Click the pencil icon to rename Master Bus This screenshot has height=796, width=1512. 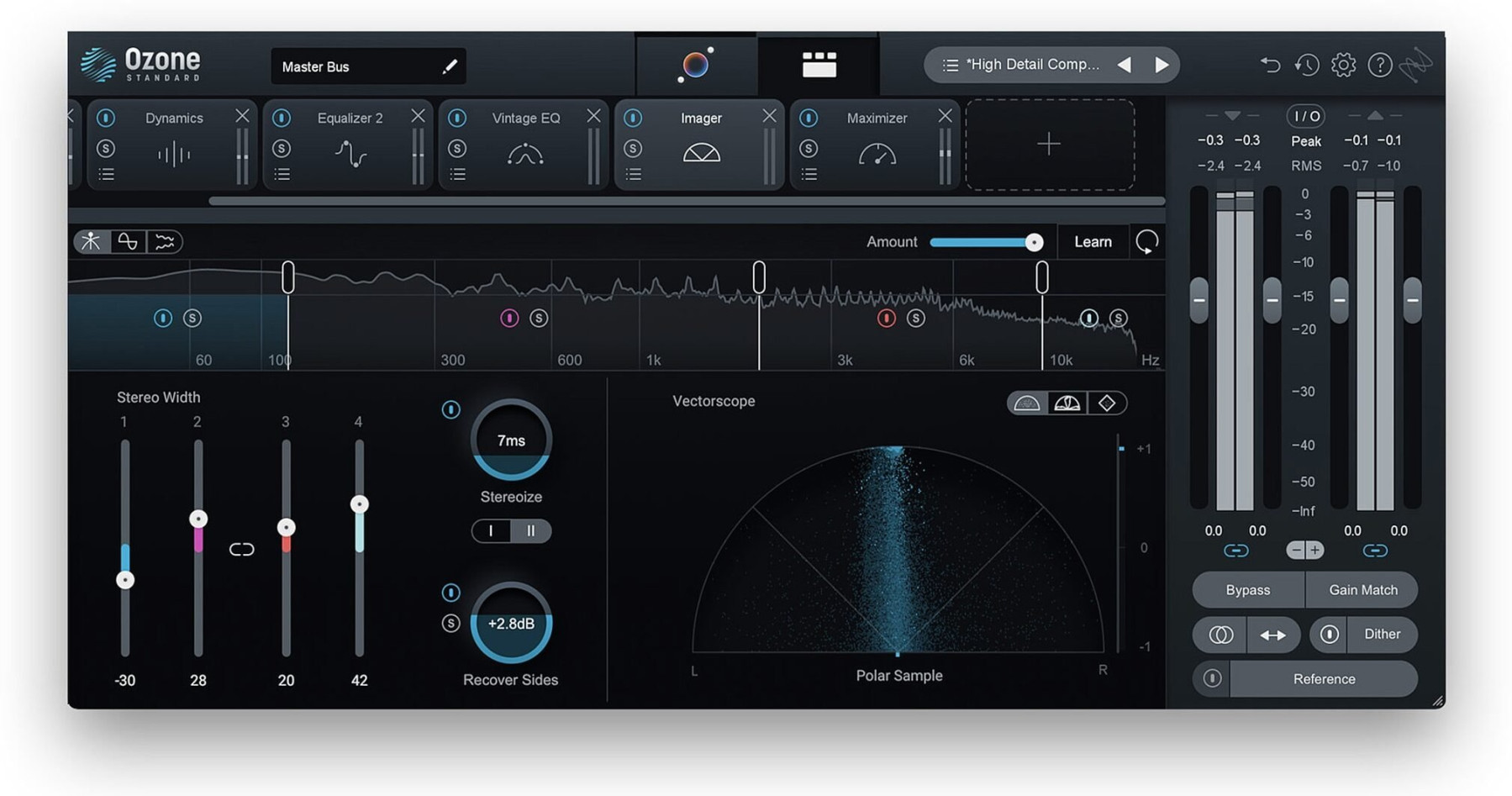pyautogui.click(x=450, y=66)
